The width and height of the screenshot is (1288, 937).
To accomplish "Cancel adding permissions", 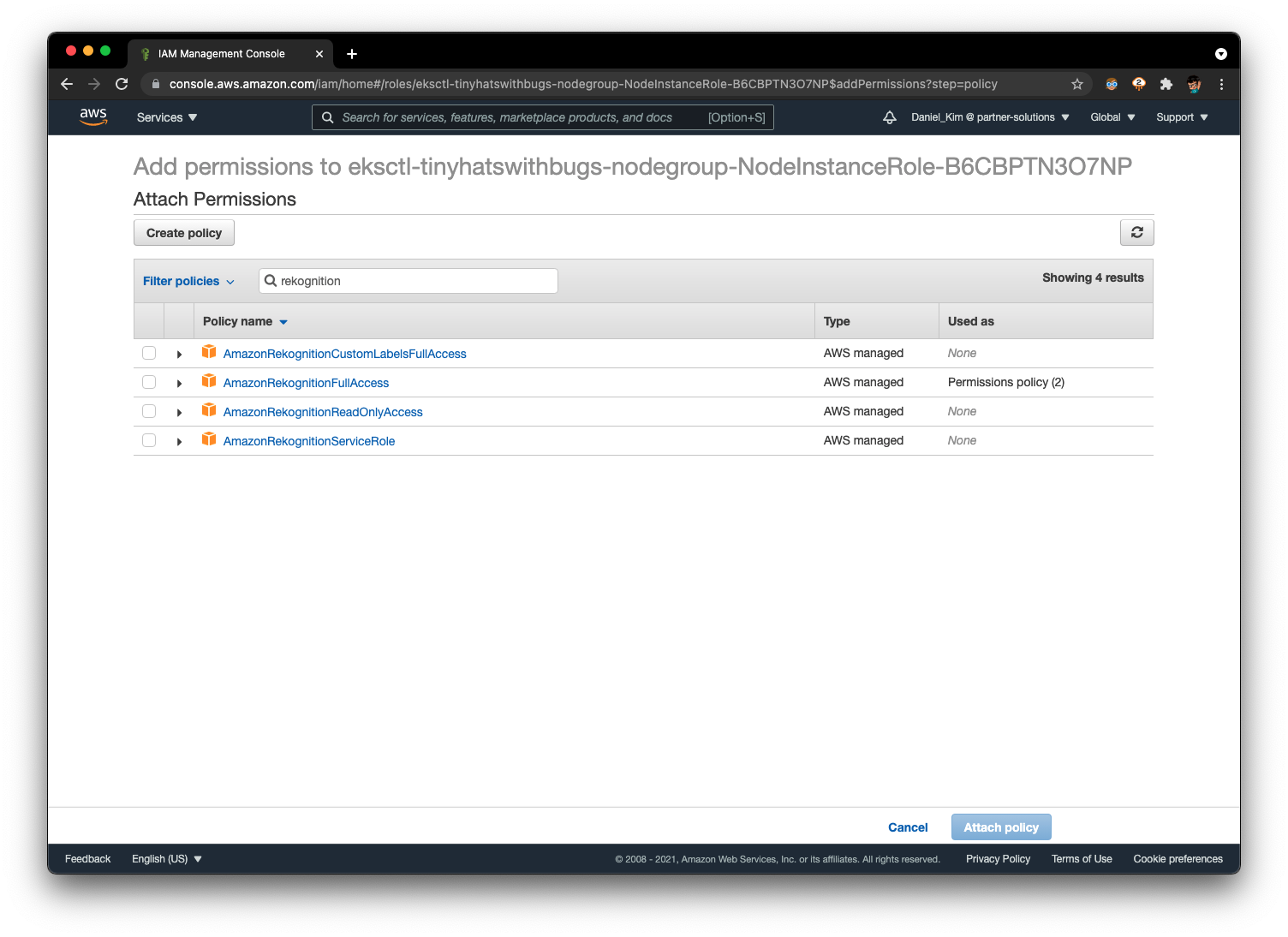I will [908, 827].
